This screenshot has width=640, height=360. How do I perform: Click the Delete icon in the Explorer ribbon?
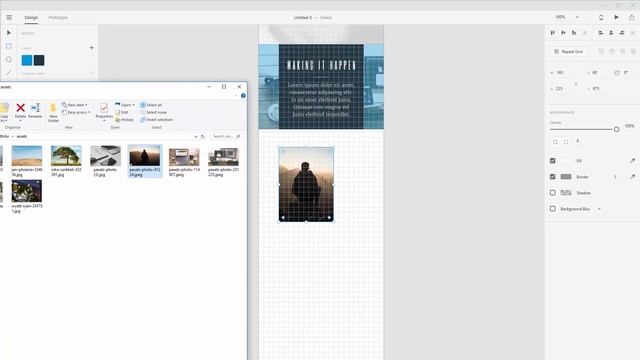tap(20, 110)
